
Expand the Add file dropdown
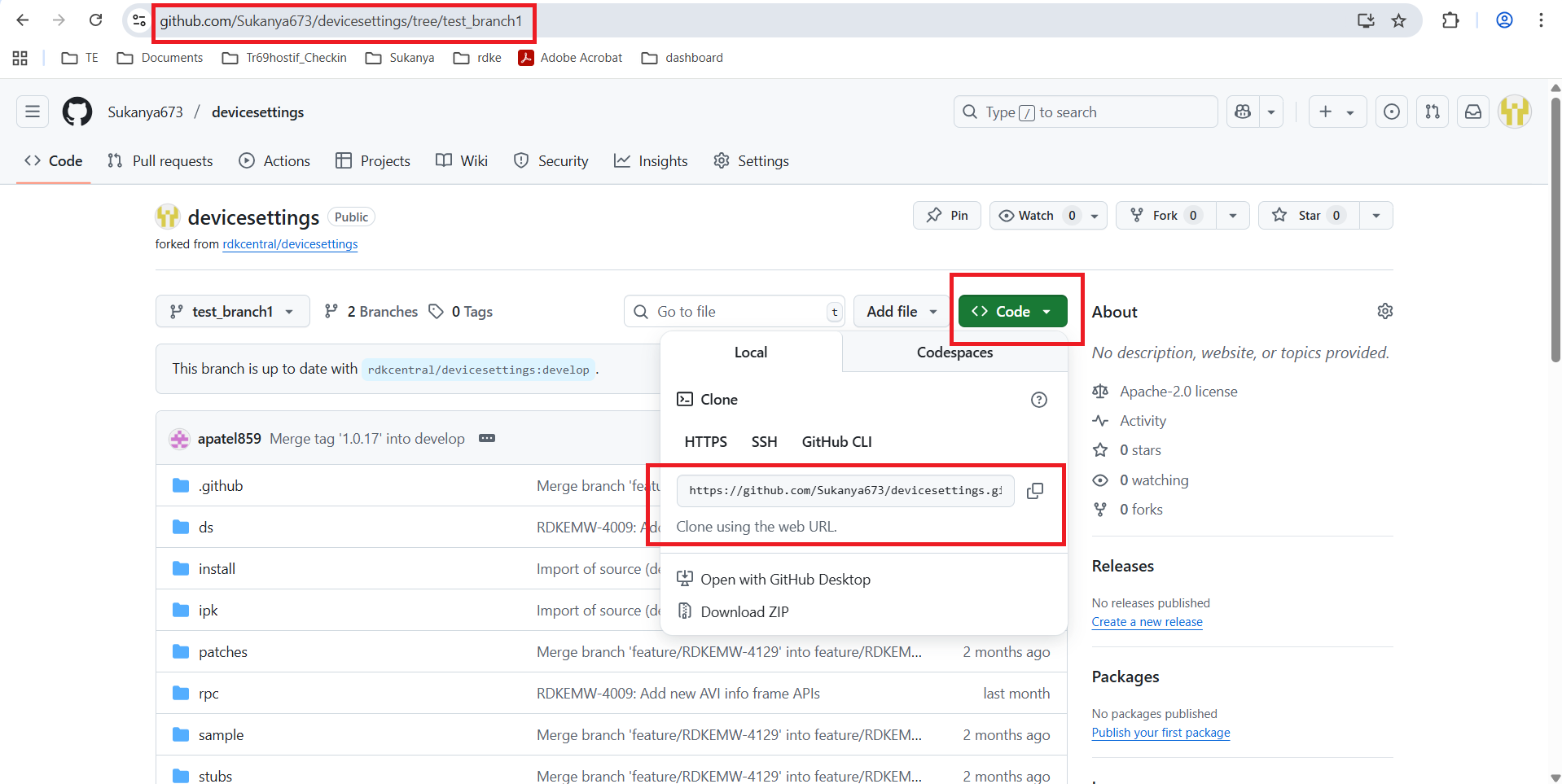pos(901,312)
